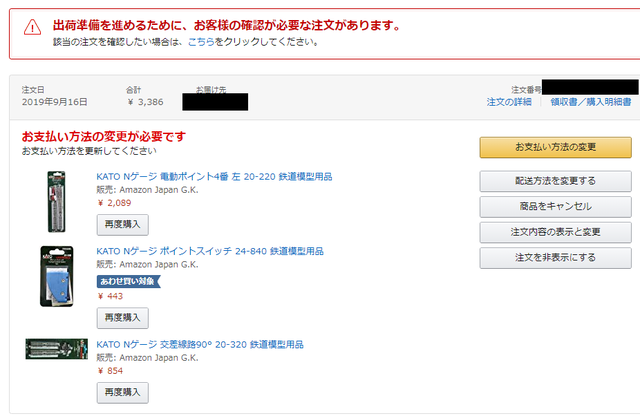
Task: Click お支払い方法の変更 yellow button
Action: [x=556, y=147]
